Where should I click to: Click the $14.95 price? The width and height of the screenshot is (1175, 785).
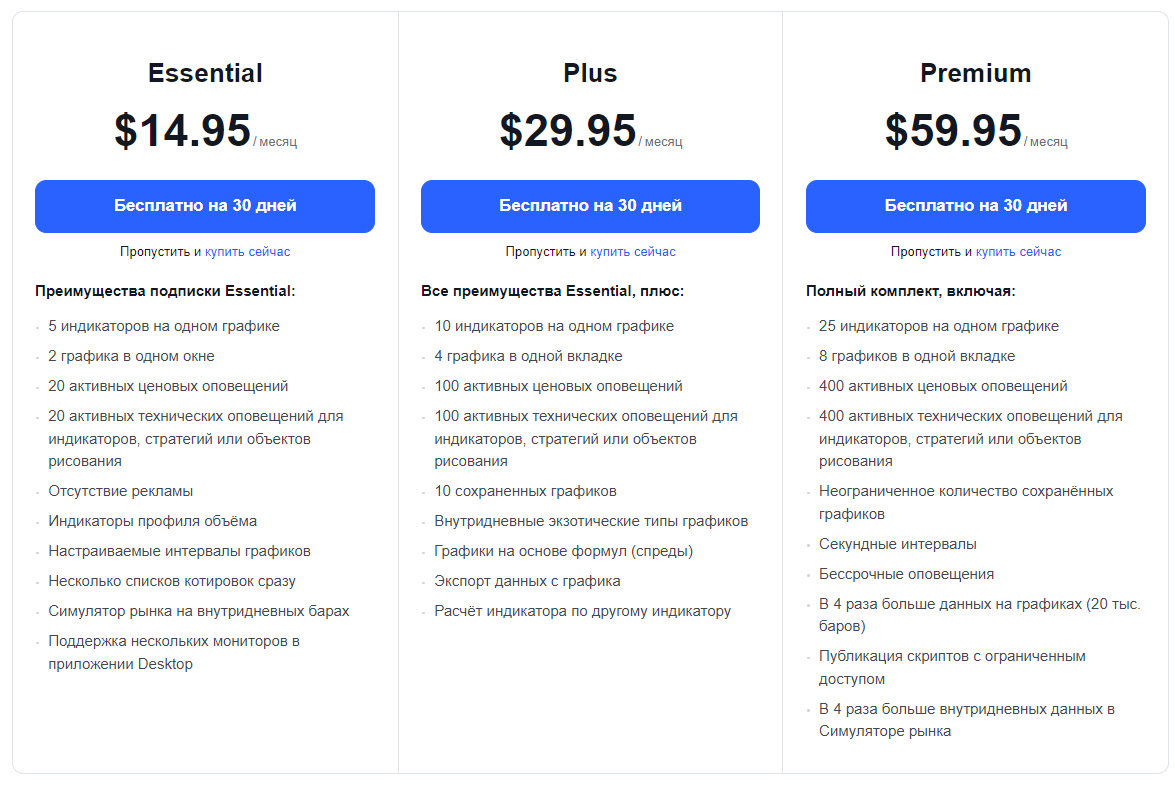coord(183,131)
